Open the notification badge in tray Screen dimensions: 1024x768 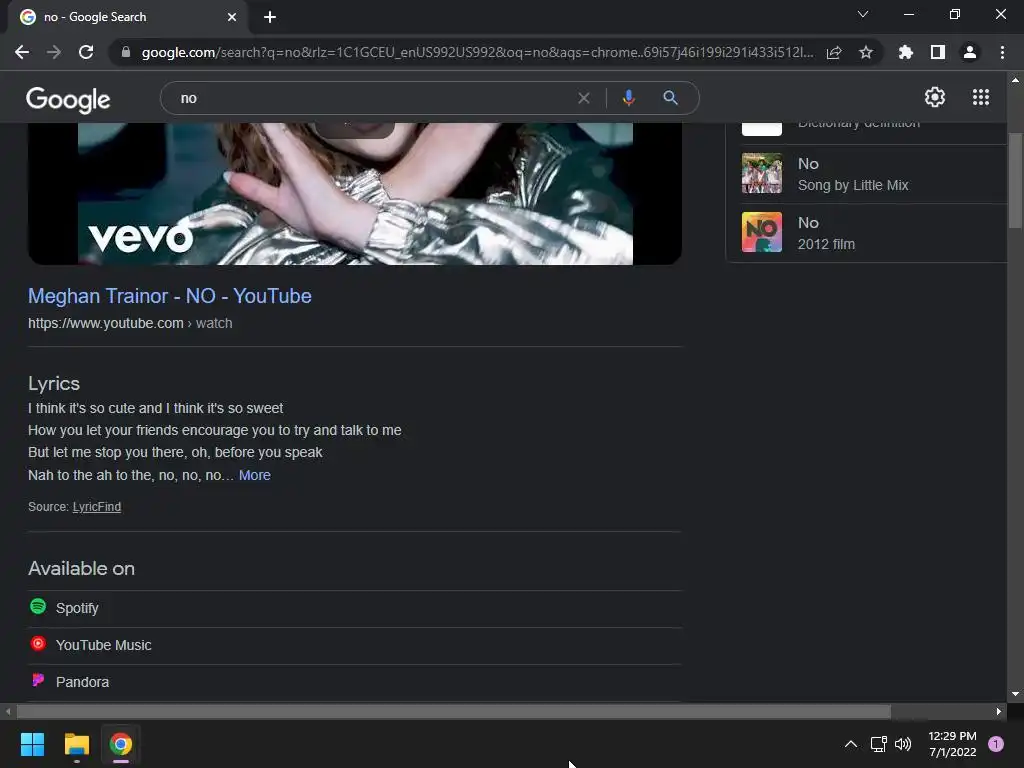996,744
